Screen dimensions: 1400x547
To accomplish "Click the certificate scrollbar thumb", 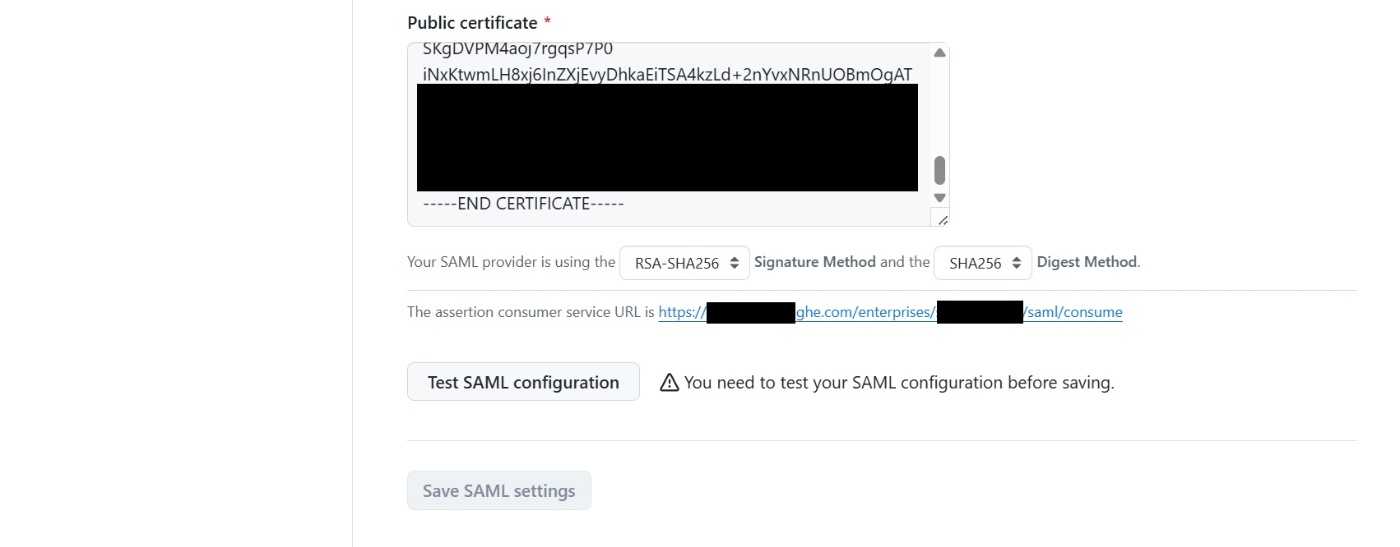I will 939,171.
